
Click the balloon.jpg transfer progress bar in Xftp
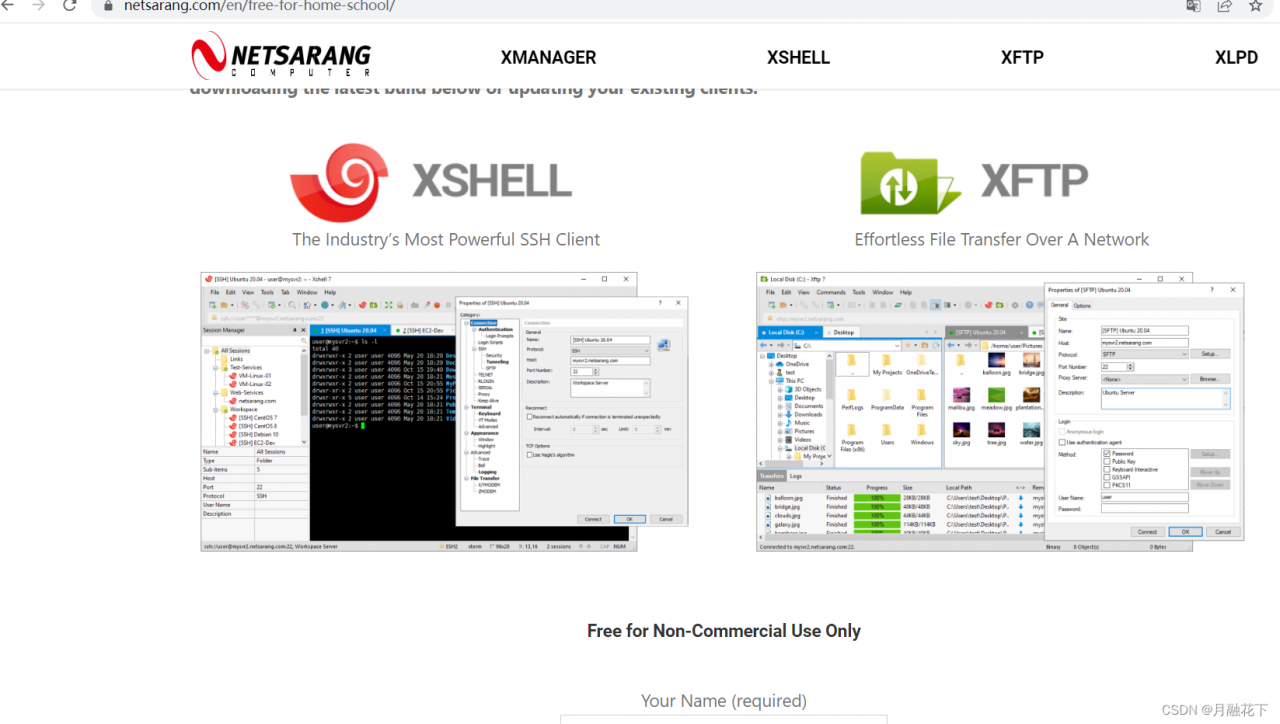877,497
